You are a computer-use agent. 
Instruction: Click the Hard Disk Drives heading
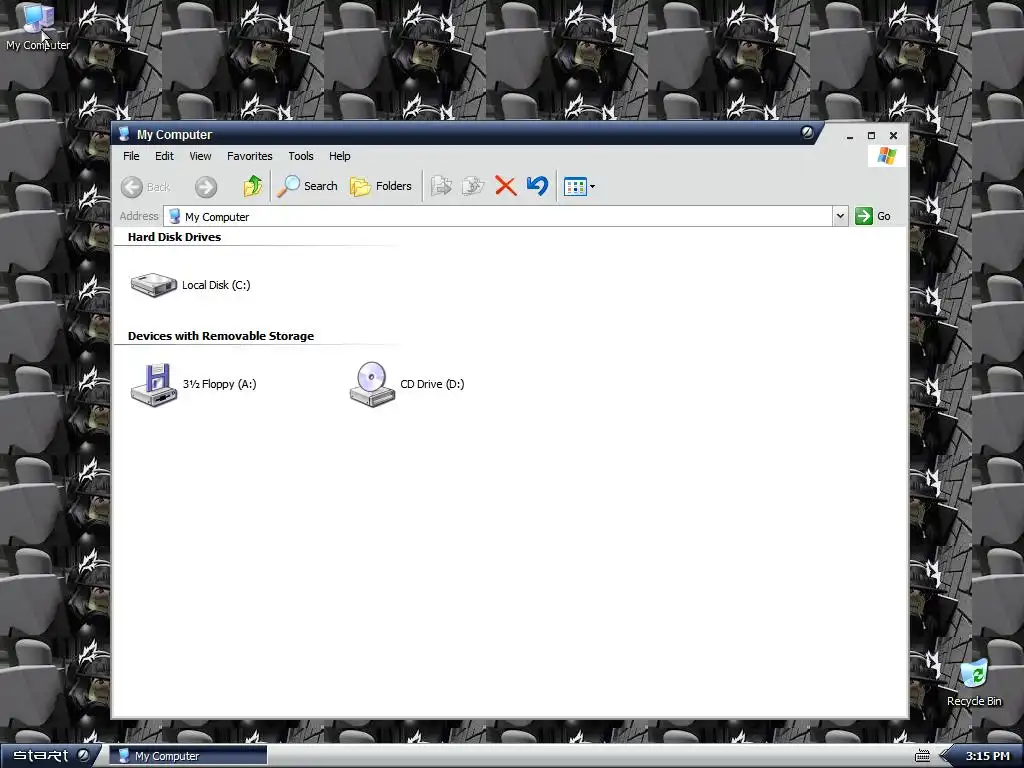[x=174, y=237]
